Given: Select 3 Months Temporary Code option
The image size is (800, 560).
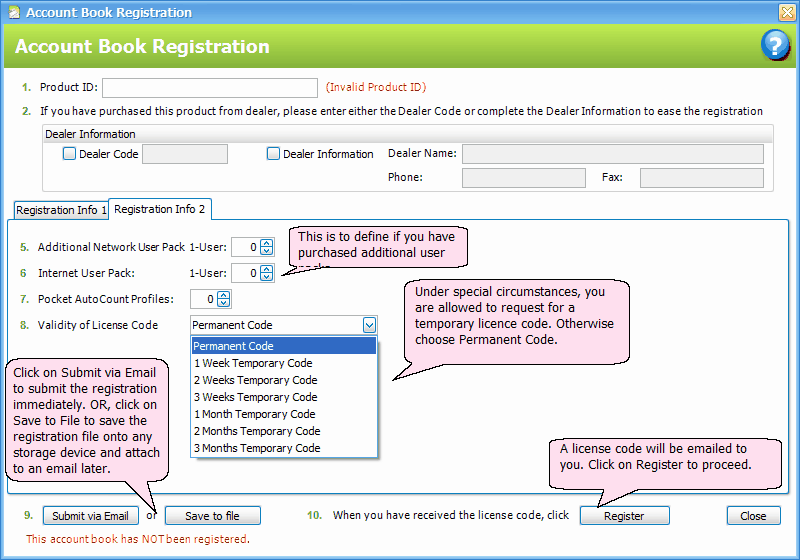Looking at the screenshot, I should click(284, 448).
